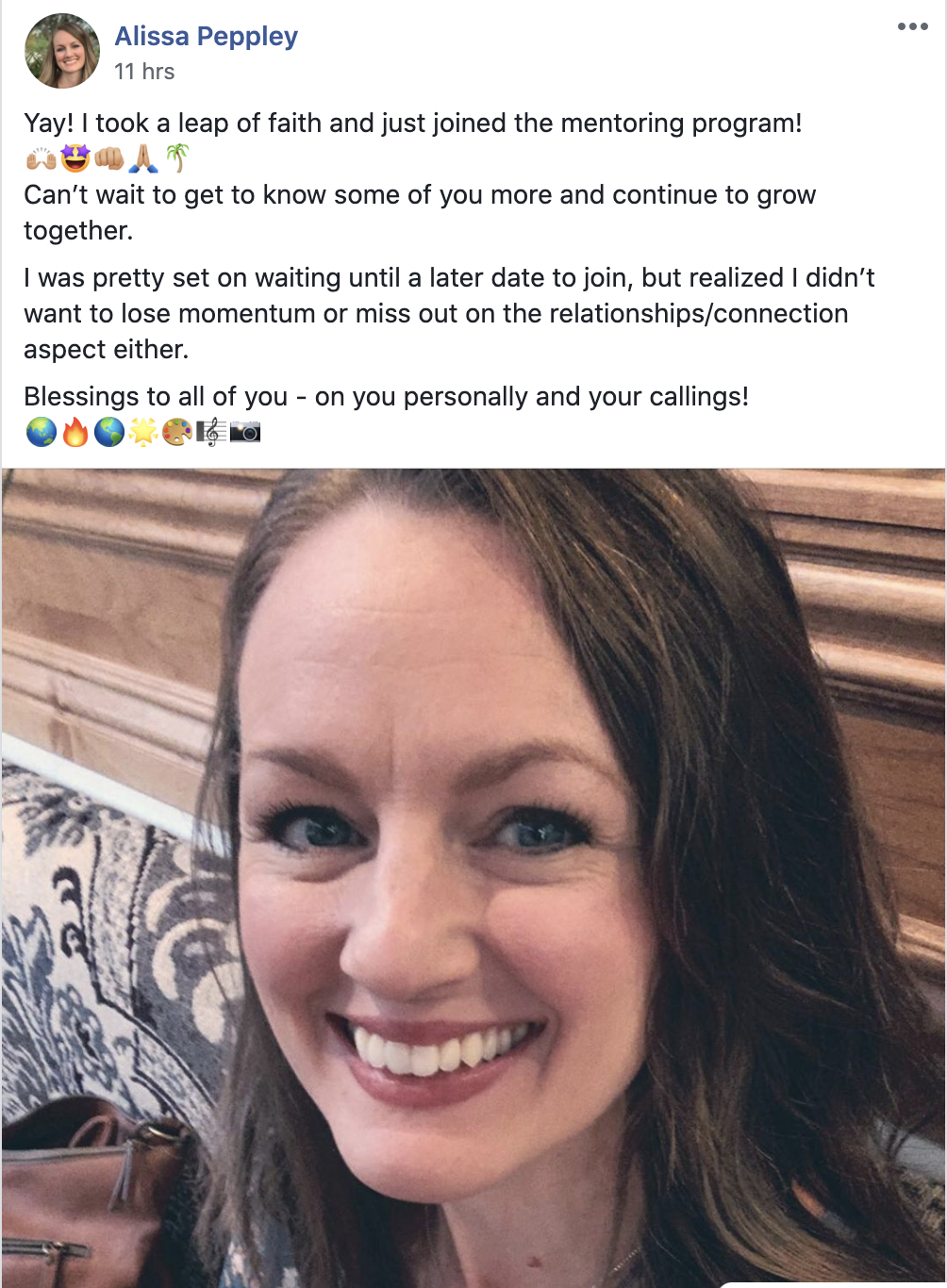Click the fist bump emoji
The image size is (947, 1288).
click(x=109, y=158)
